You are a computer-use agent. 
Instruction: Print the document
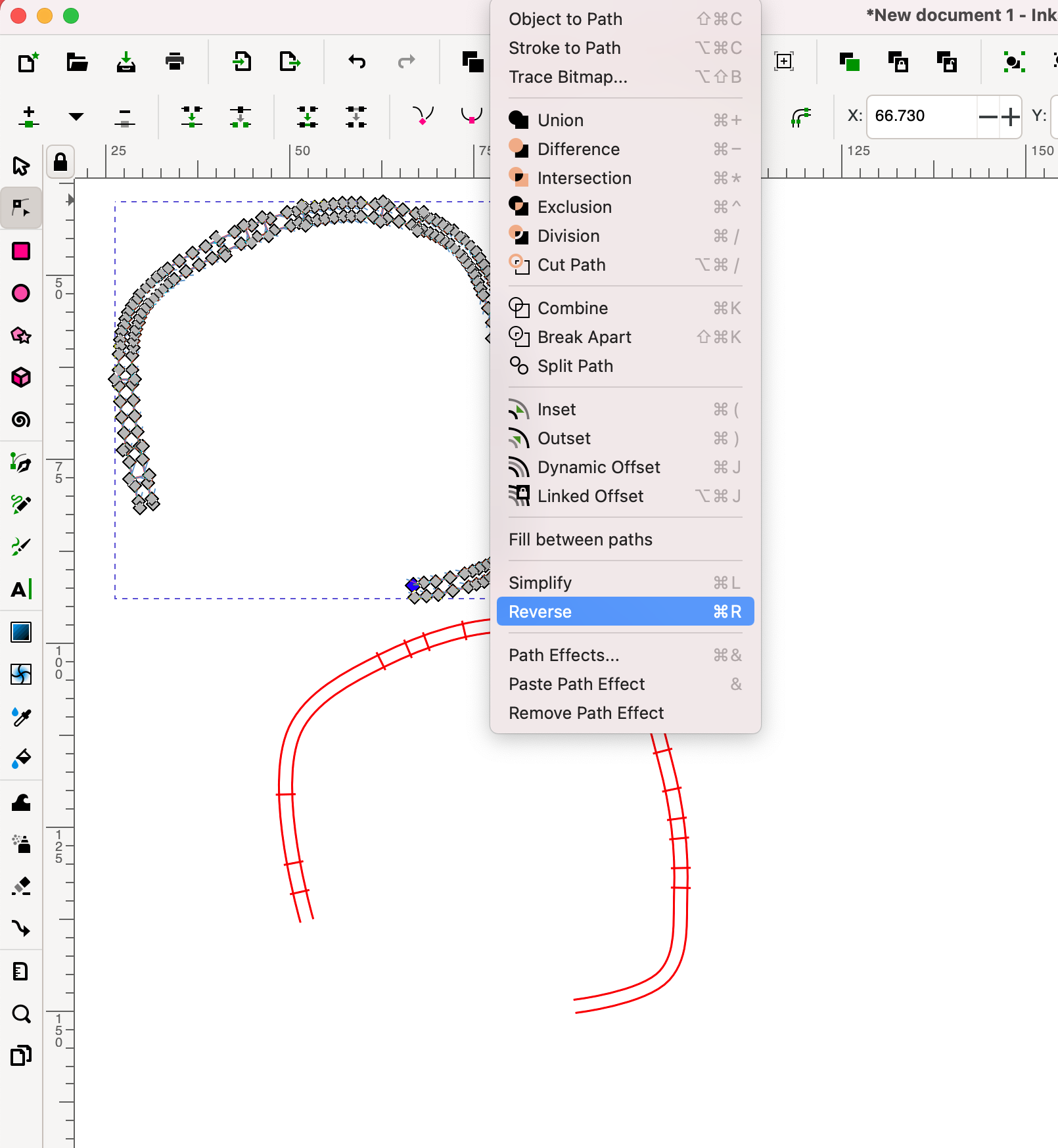[x=174, y=62]
